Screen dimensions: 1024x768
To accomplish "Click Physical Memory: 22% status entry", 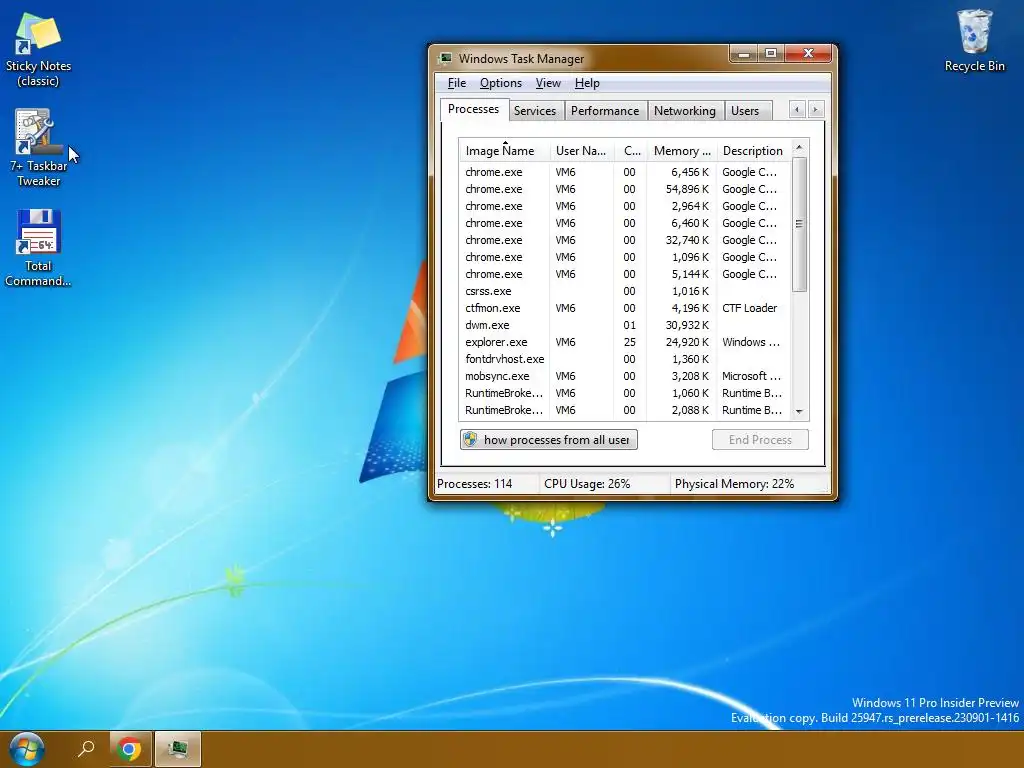I will click(x=734, y=484).
